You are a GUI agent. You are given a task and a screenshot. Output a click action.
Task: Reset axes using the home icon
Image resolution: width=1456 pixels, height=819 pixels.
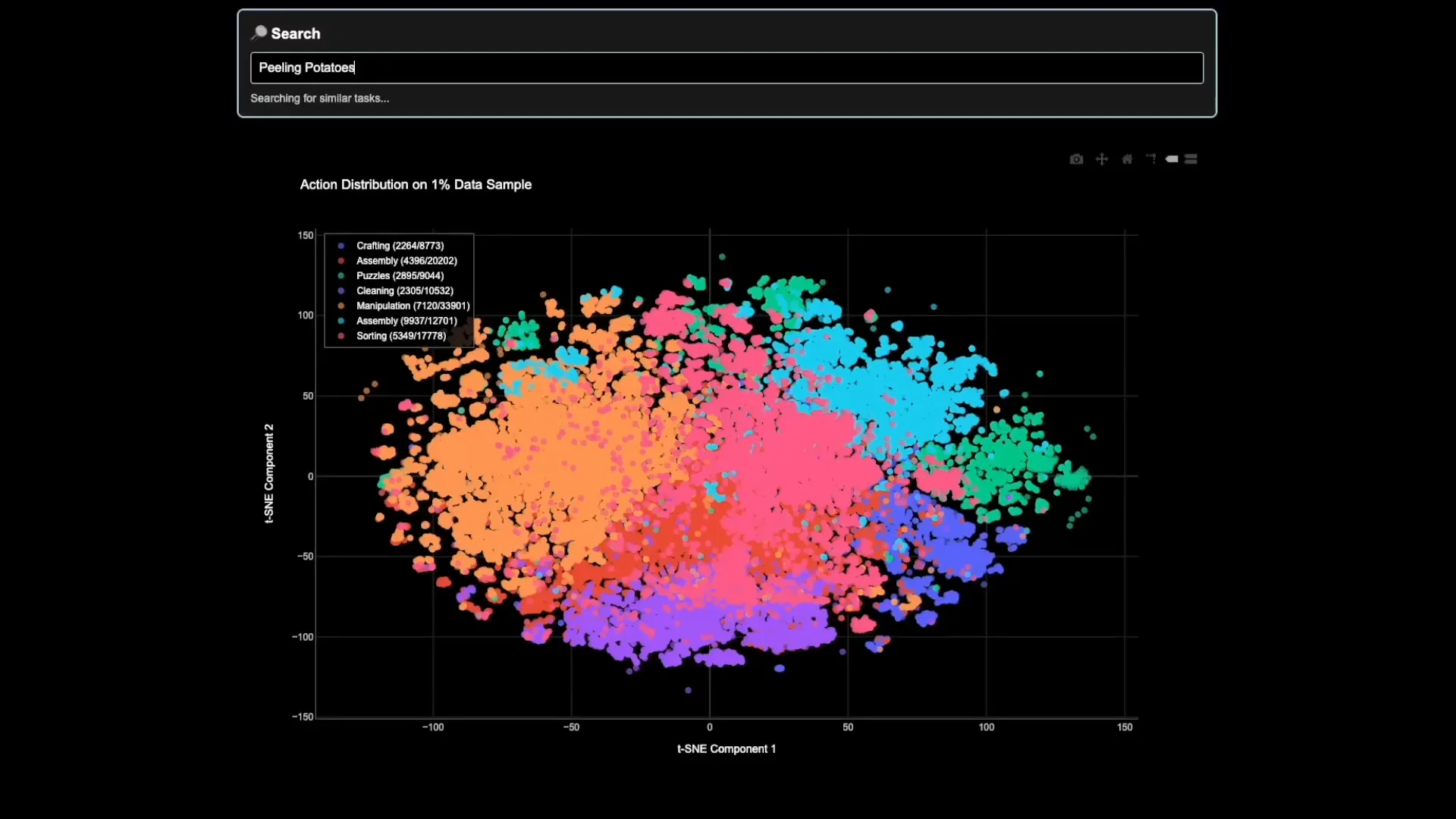(1127, 158)
